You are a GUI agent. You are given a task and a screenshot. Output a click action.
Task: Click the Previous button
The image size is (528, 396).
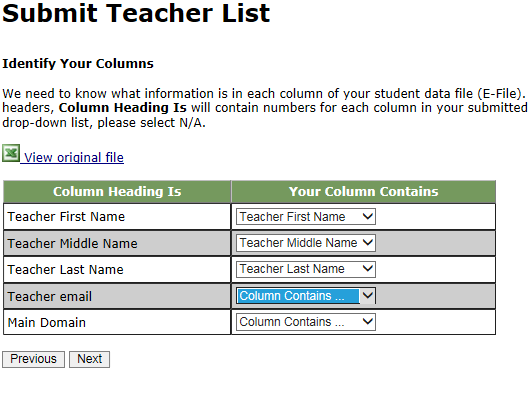pos(33,359)
